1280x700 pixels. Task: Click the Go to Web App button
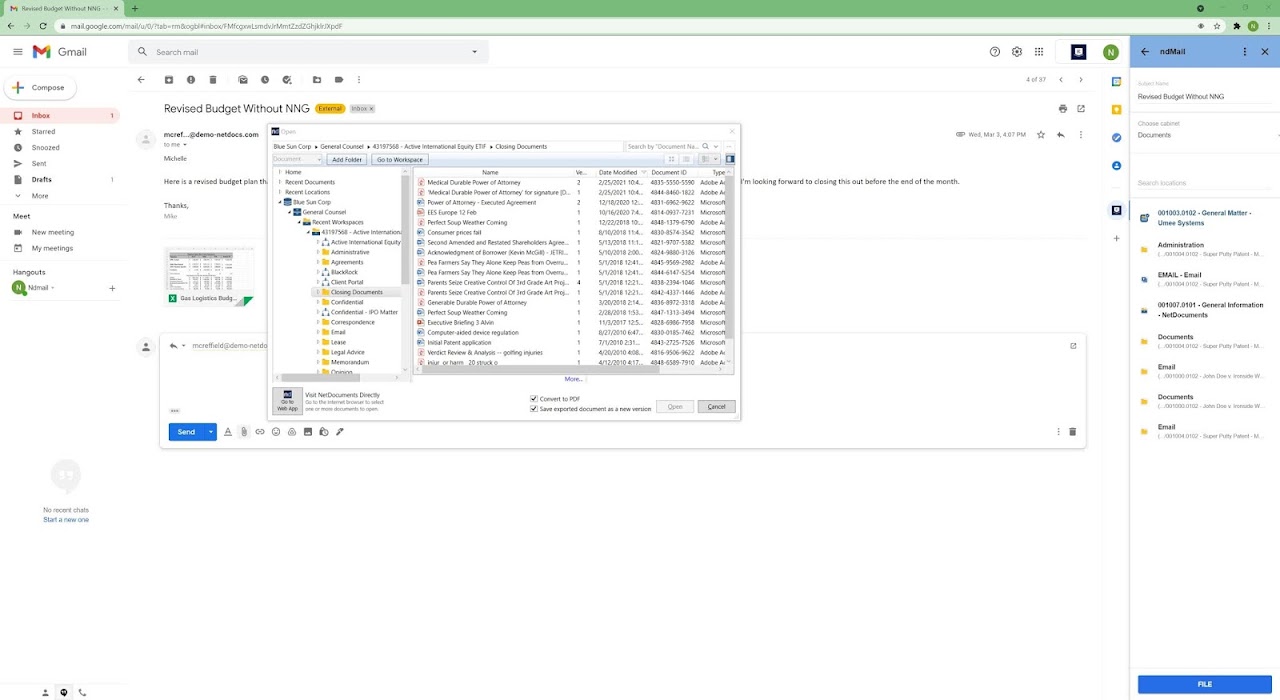pos(287,400)
